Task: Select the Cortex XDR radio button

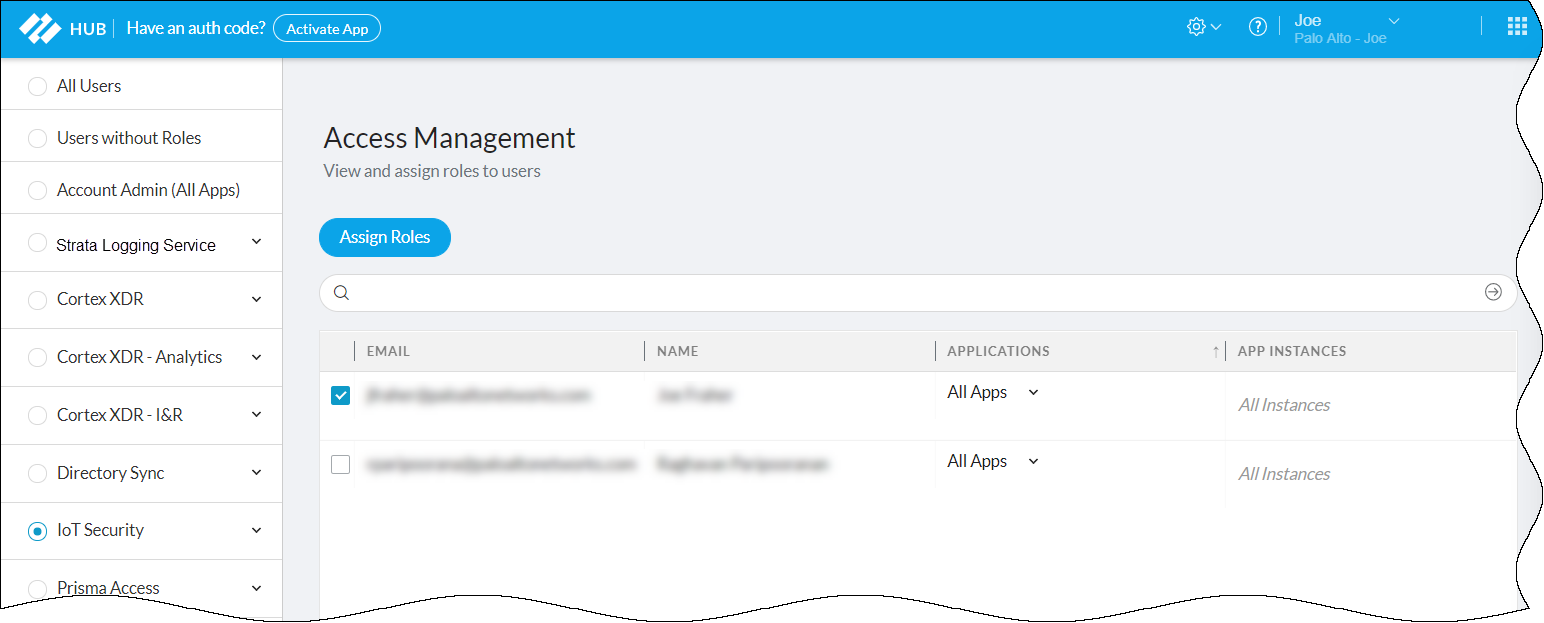Action: pos(37,300)
